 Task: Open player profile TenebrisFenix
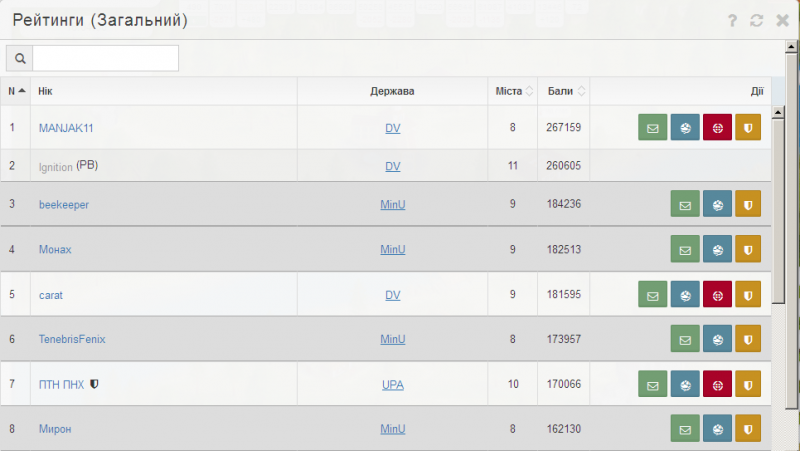71,340
